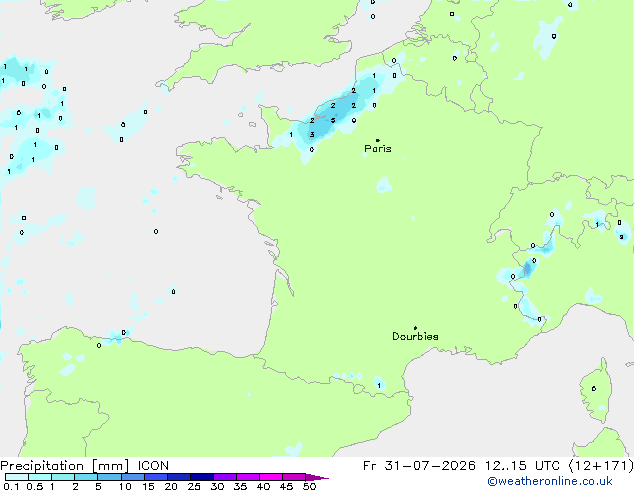Image resolution: width=634 pixels, height=490 pixels.
Task: Click the '25' legend scale label
Action: [194, 486]
